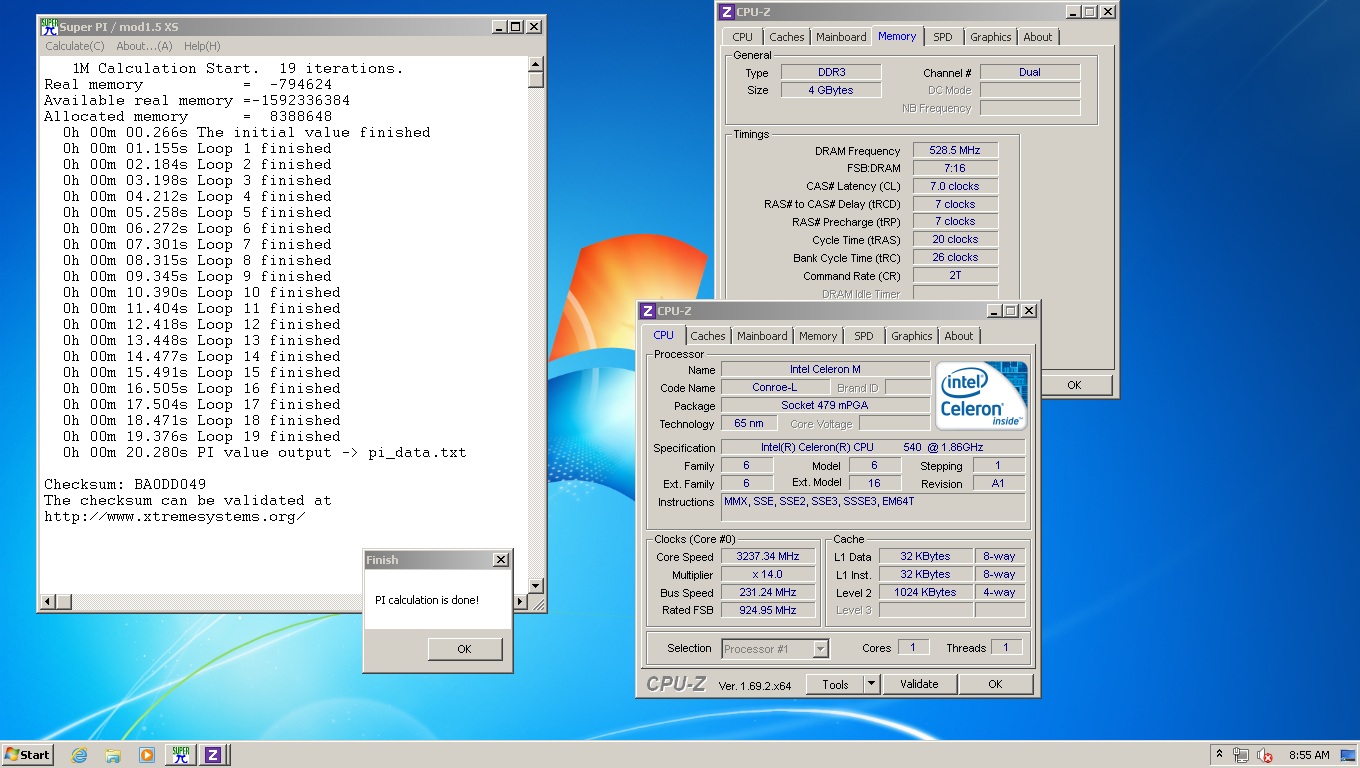Open the Calculate(C) menu in Super PI
The width and height of the screenshot is (1360, 768).
click(x=75, y=46)
